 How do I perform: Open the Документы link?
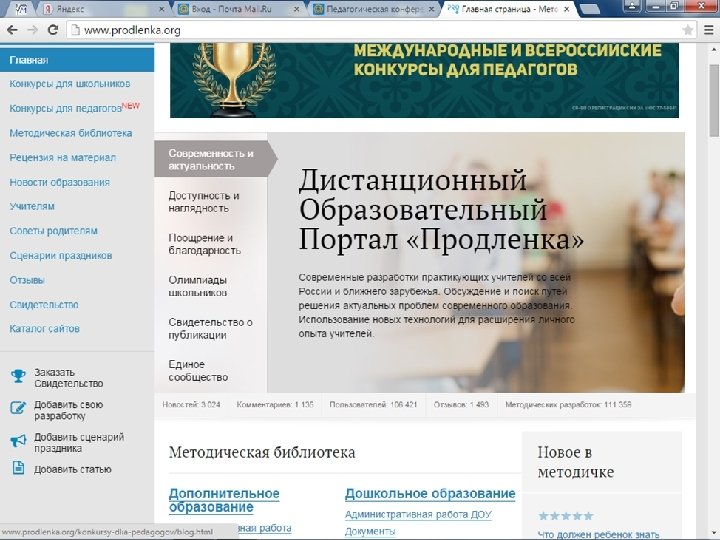(370, 531)
